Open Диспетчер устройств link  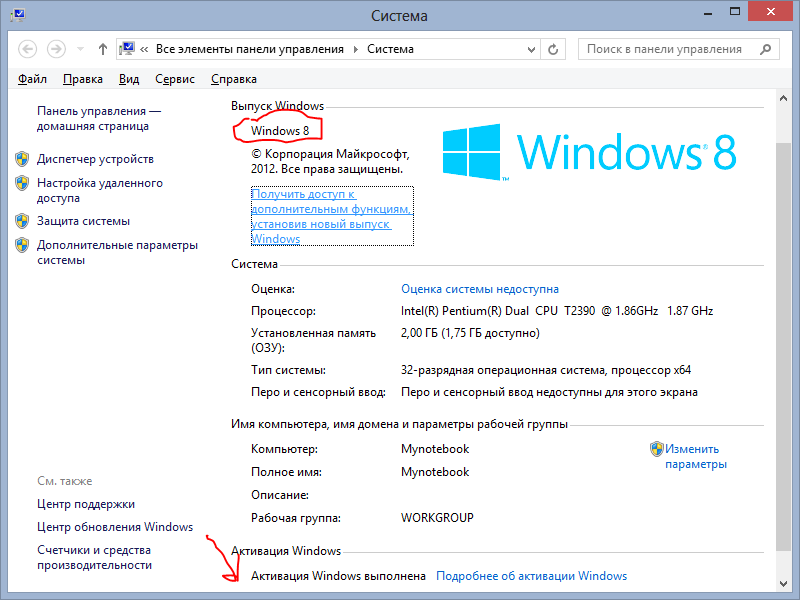(95, 159)
